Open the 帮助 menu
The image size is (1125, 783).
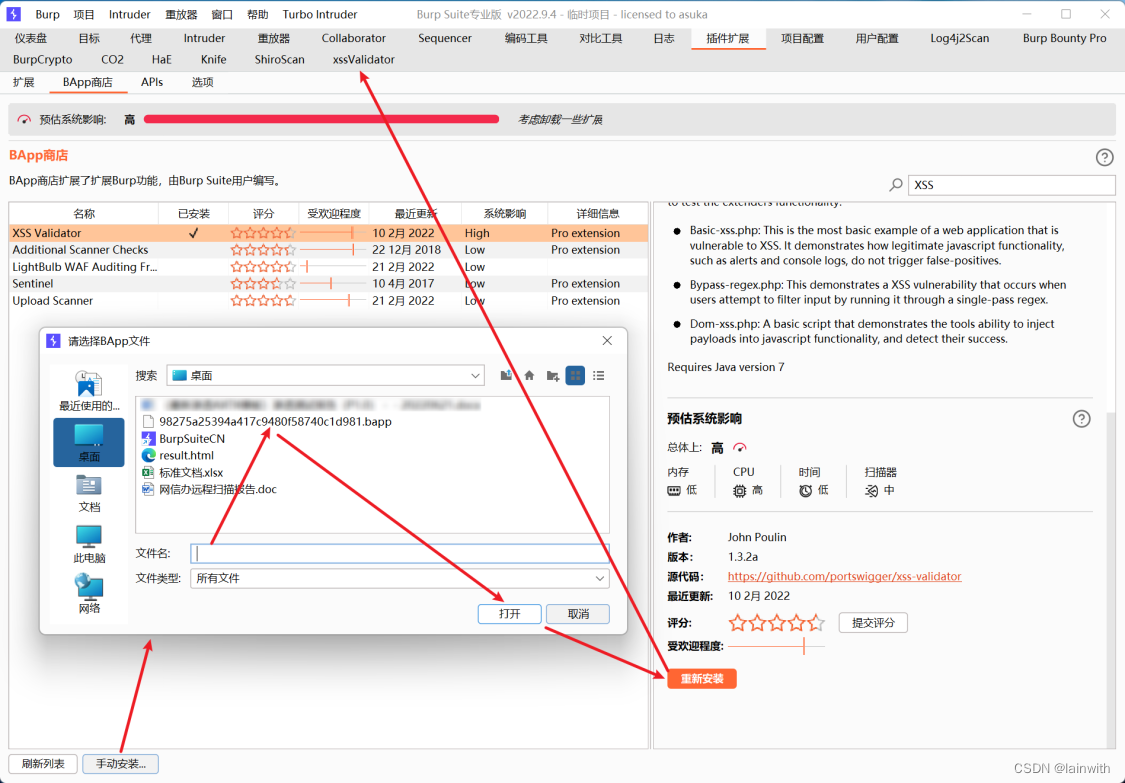tap(258, 14)
